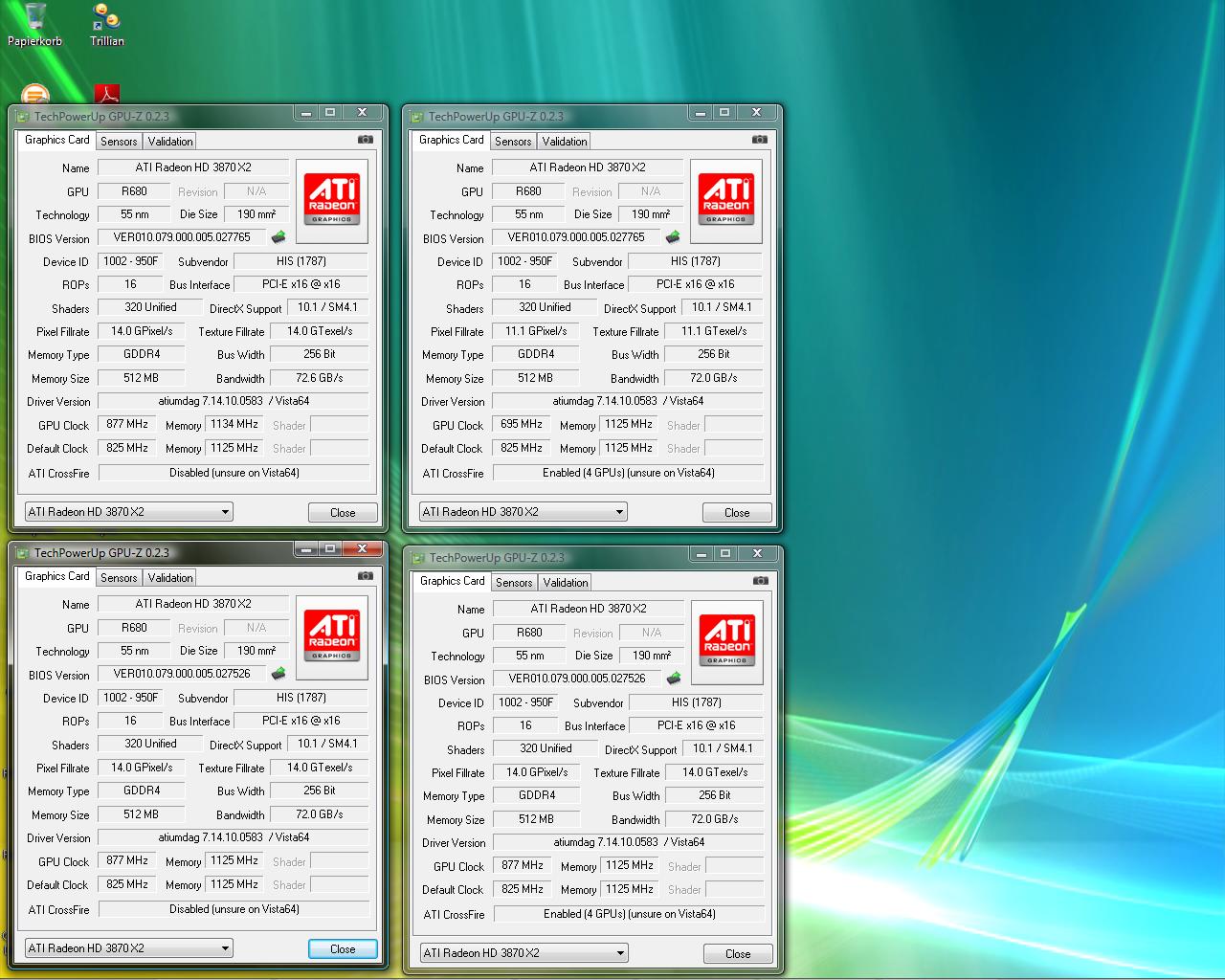
Task: Click title bar app icon of upper-right GPU-Z window
Action: [x=416, y=117]
